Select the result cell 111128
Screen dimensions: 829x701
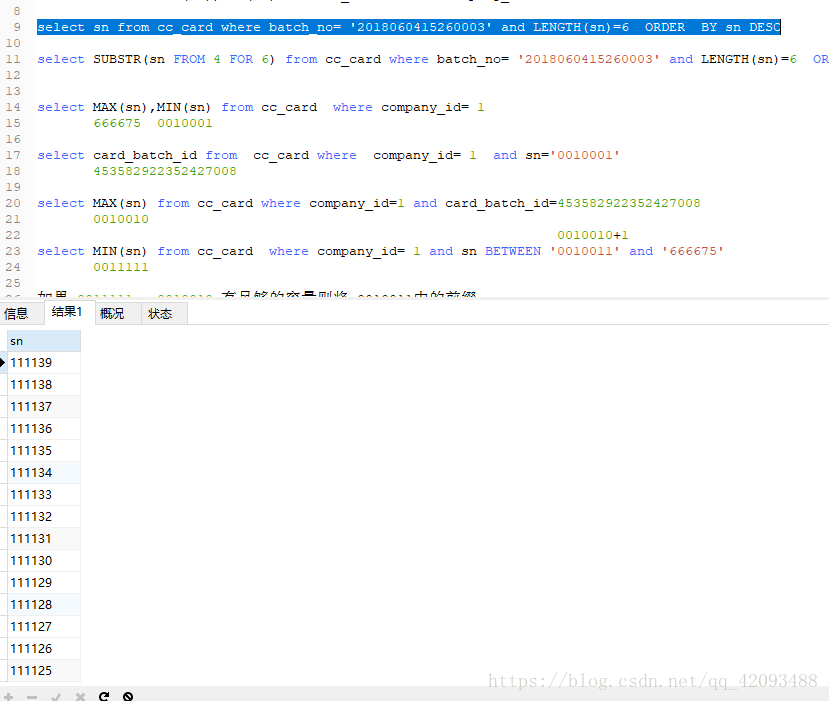pyautogui.click(x=44, y=604)
